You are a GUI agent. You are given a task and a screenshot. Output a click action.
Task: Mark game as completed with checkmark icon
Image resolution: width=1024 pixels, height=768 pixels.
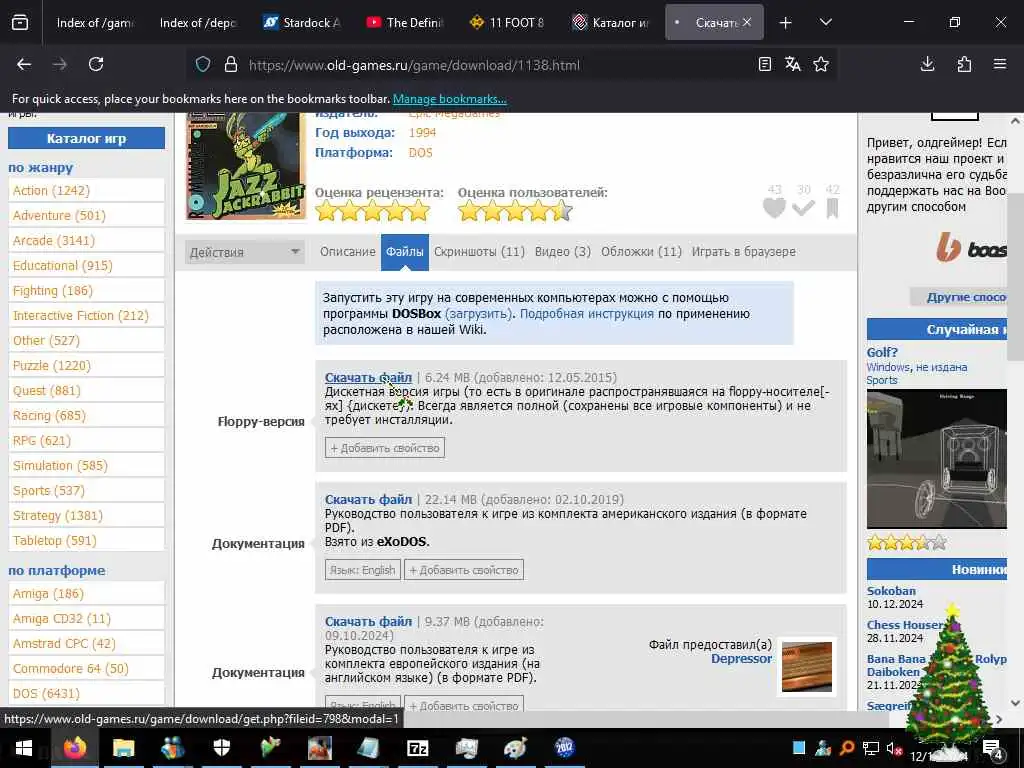[803, 208]
